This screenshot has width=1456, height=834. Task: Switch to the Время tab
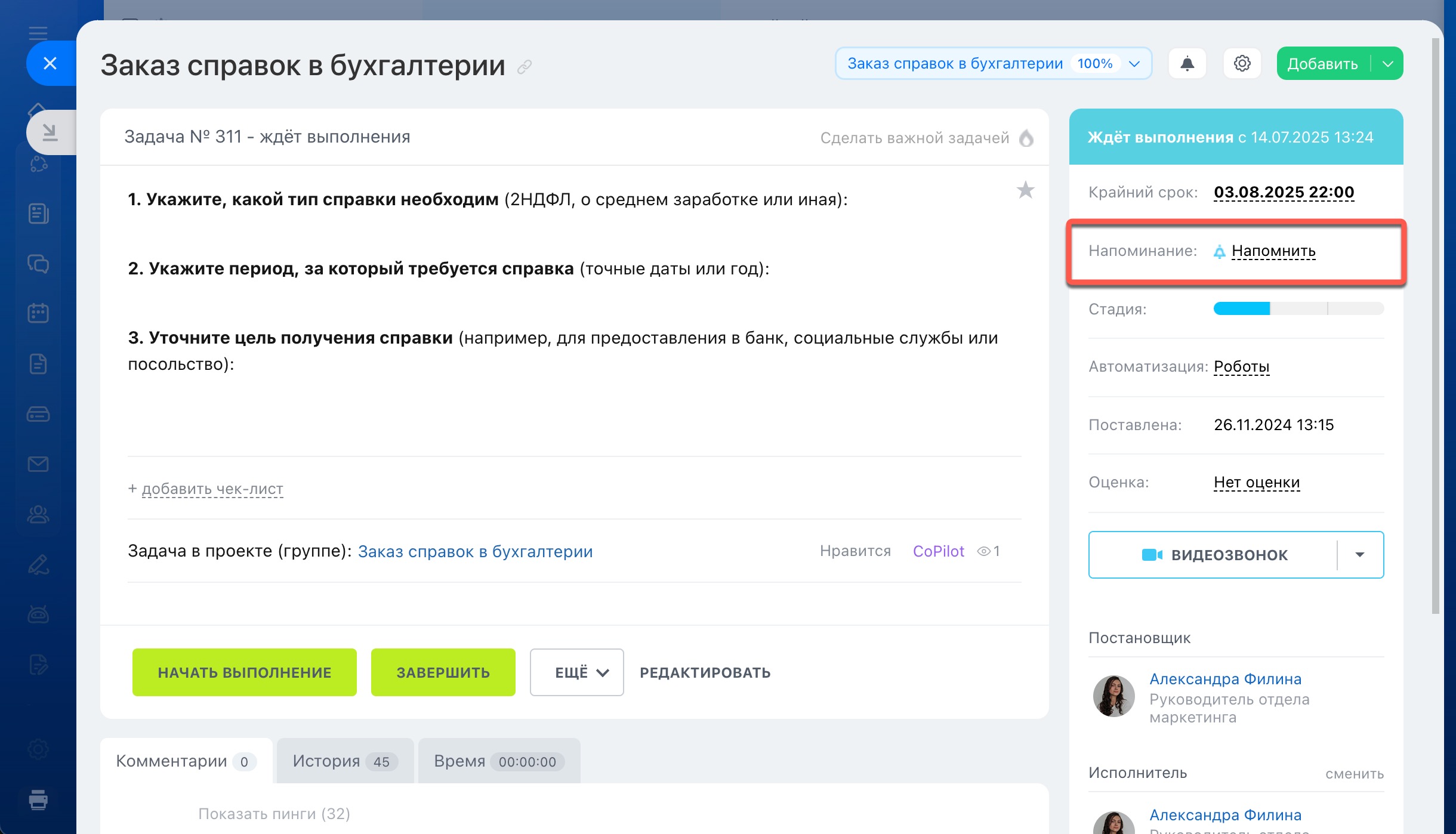tap(499, 761)
